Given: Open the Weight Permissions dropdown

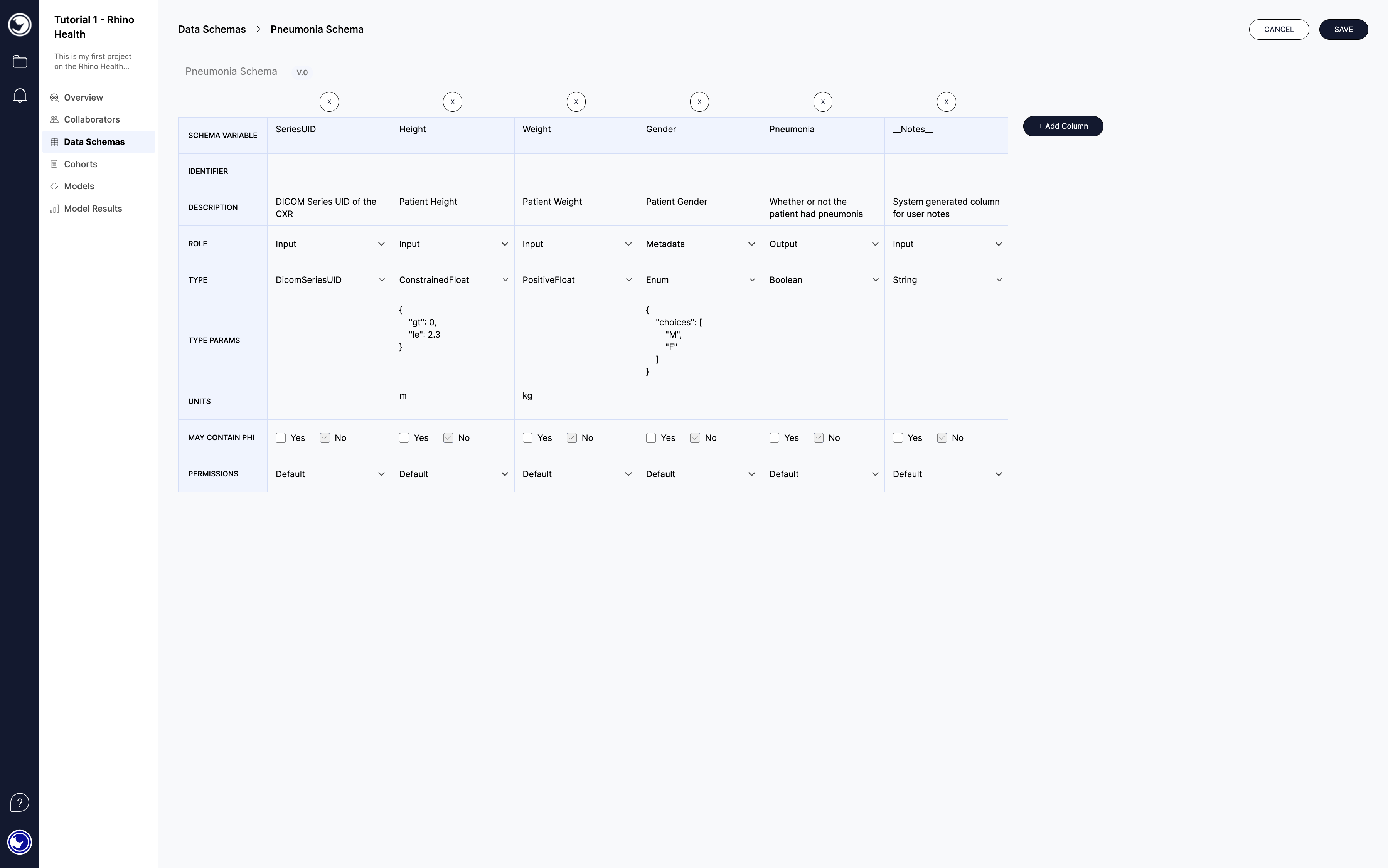Looking at the screenshot, I should [576, 474].
